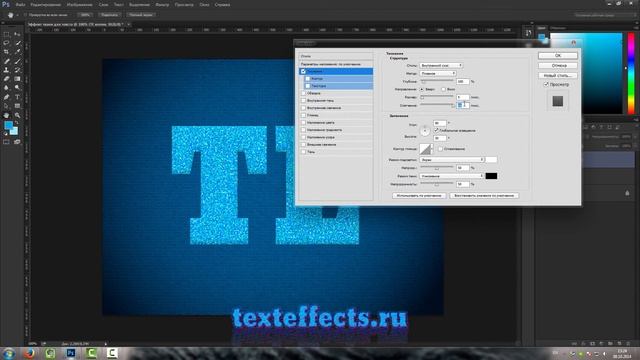Select the Вниз direction radio button

(x=443, y=89)
